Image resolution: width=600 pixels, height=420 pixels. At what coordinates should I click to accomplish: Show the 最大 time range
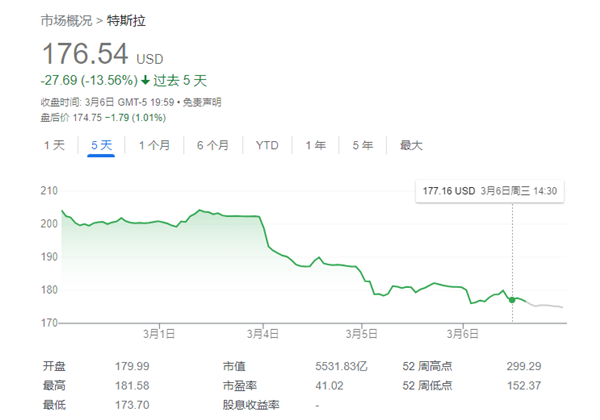click(411, 145)
